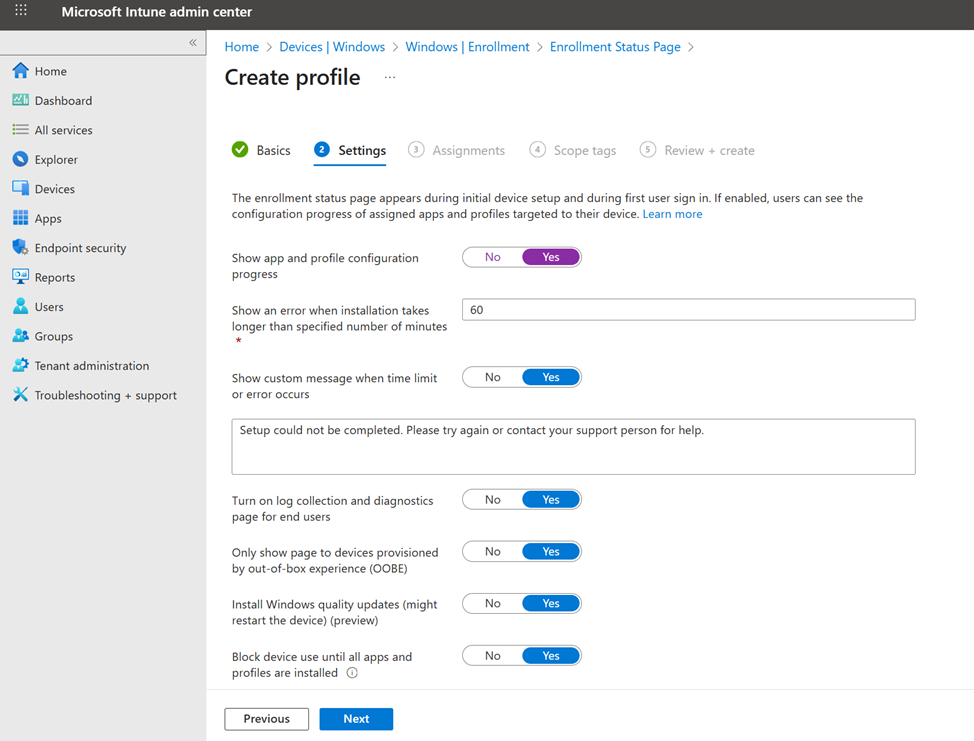974x741 pixels.
Task: Disable log collection and diagnostics page
Action: point(491,499)
